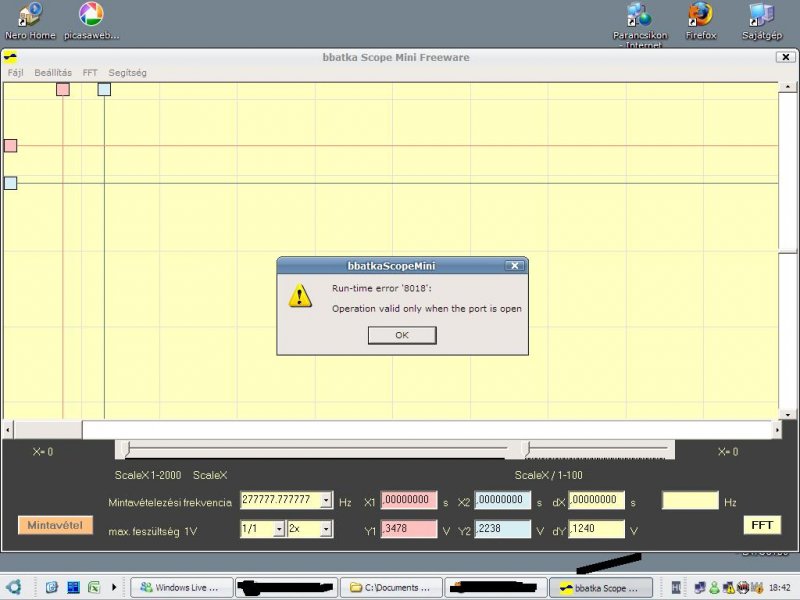
Task: Open the Fájl menu
Action: pos(15,72)
